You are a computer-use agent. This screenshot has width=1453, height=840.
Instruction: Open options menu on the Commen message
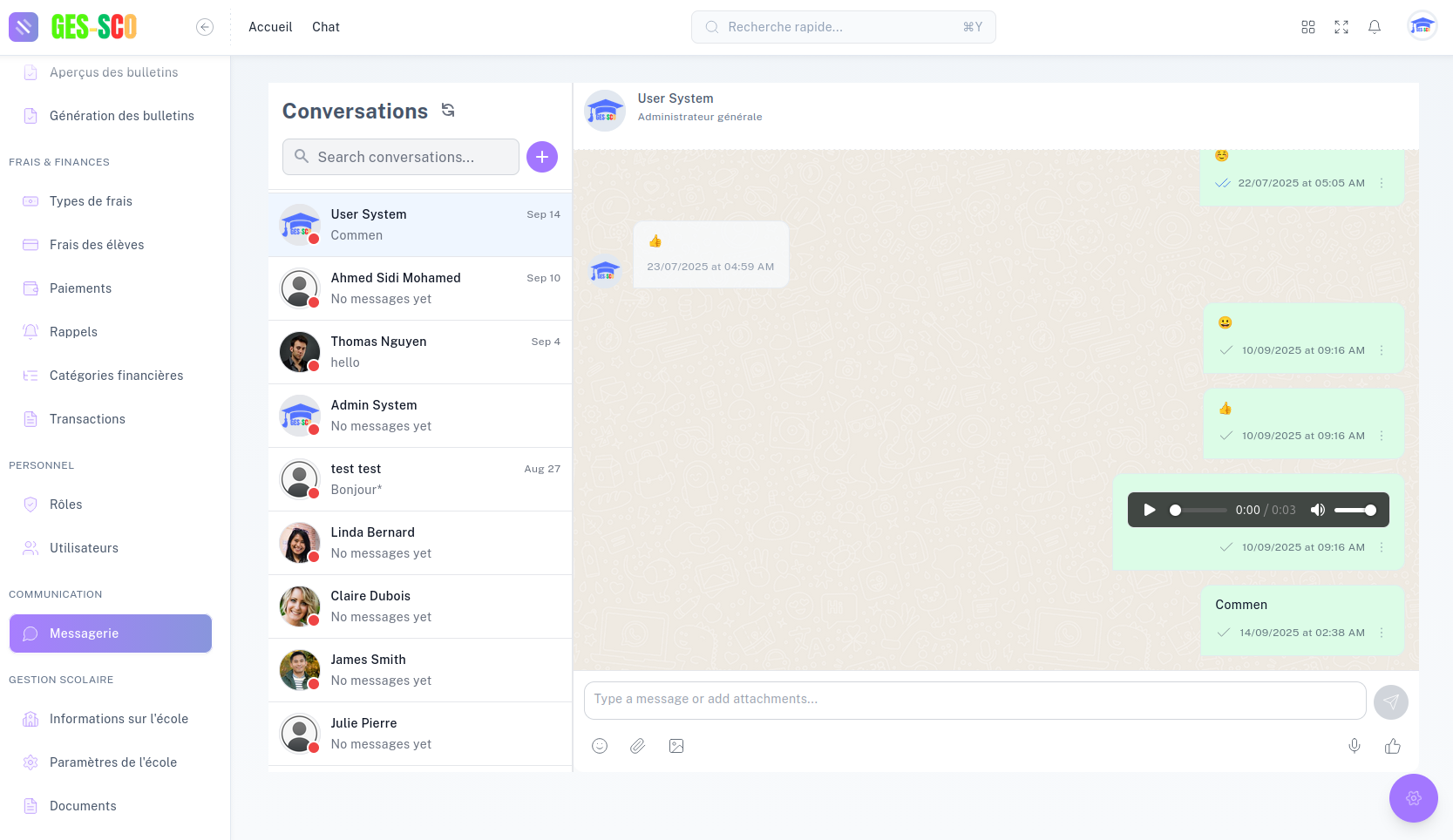point(1381,633)
